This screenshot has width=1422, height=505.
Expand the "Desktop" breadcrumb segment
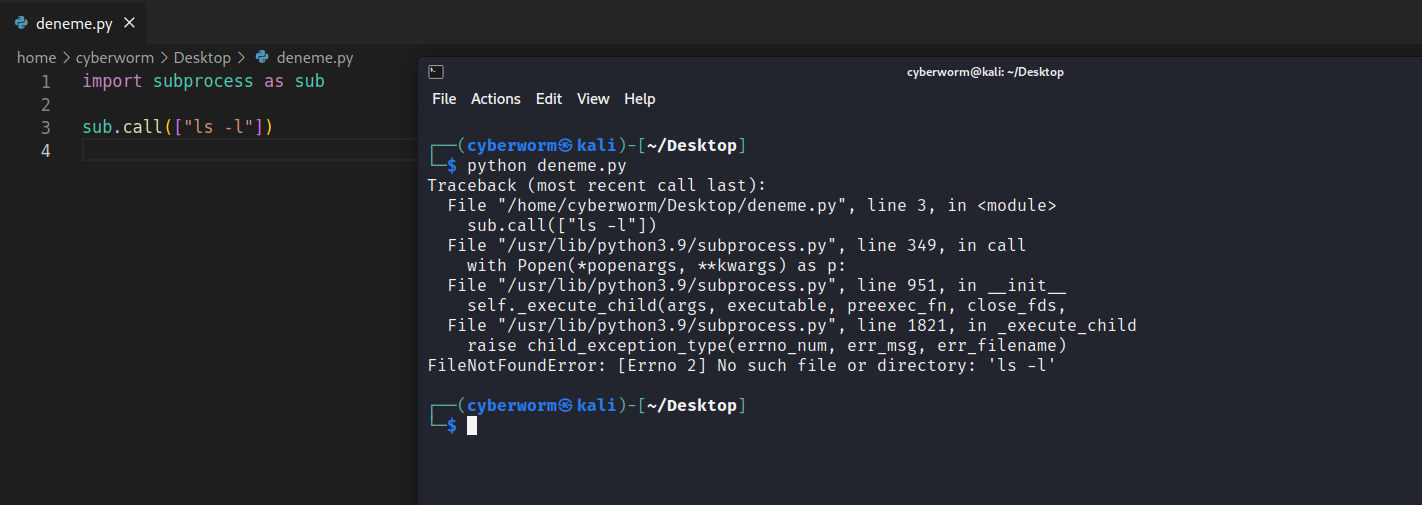click(x=202, y=58)
